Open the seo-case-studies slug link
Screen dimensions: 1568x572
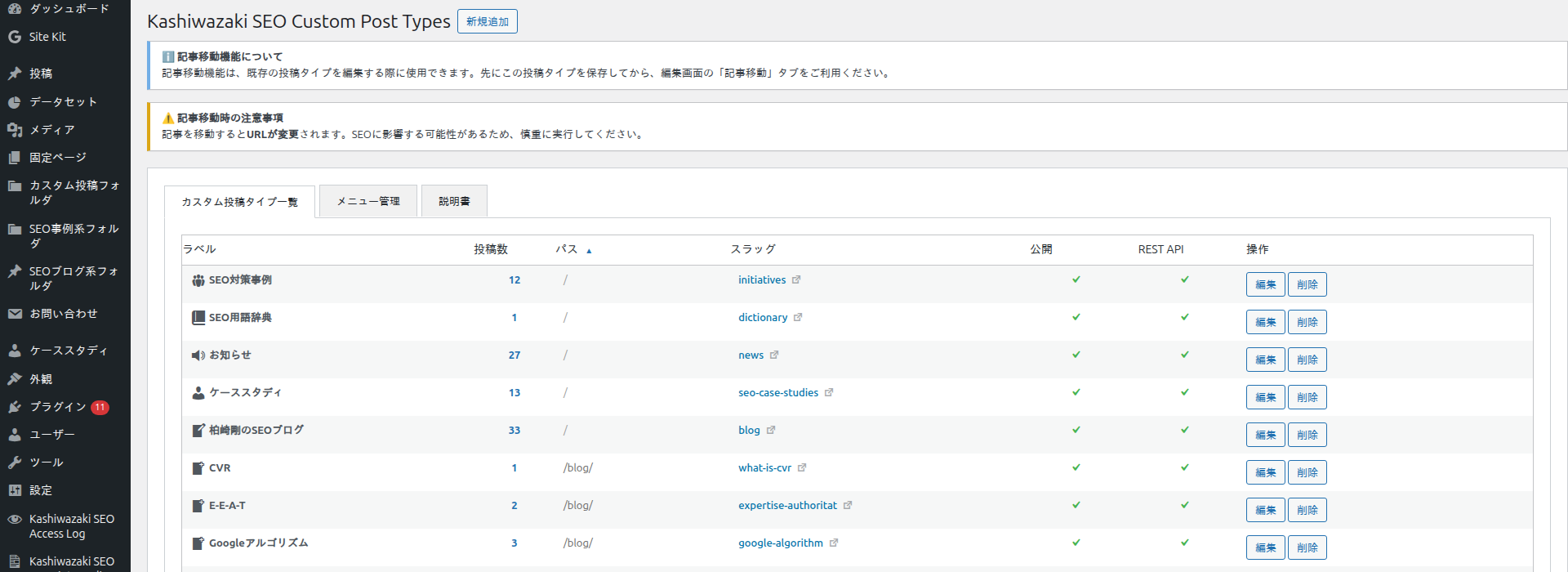(x=778, y=392)
